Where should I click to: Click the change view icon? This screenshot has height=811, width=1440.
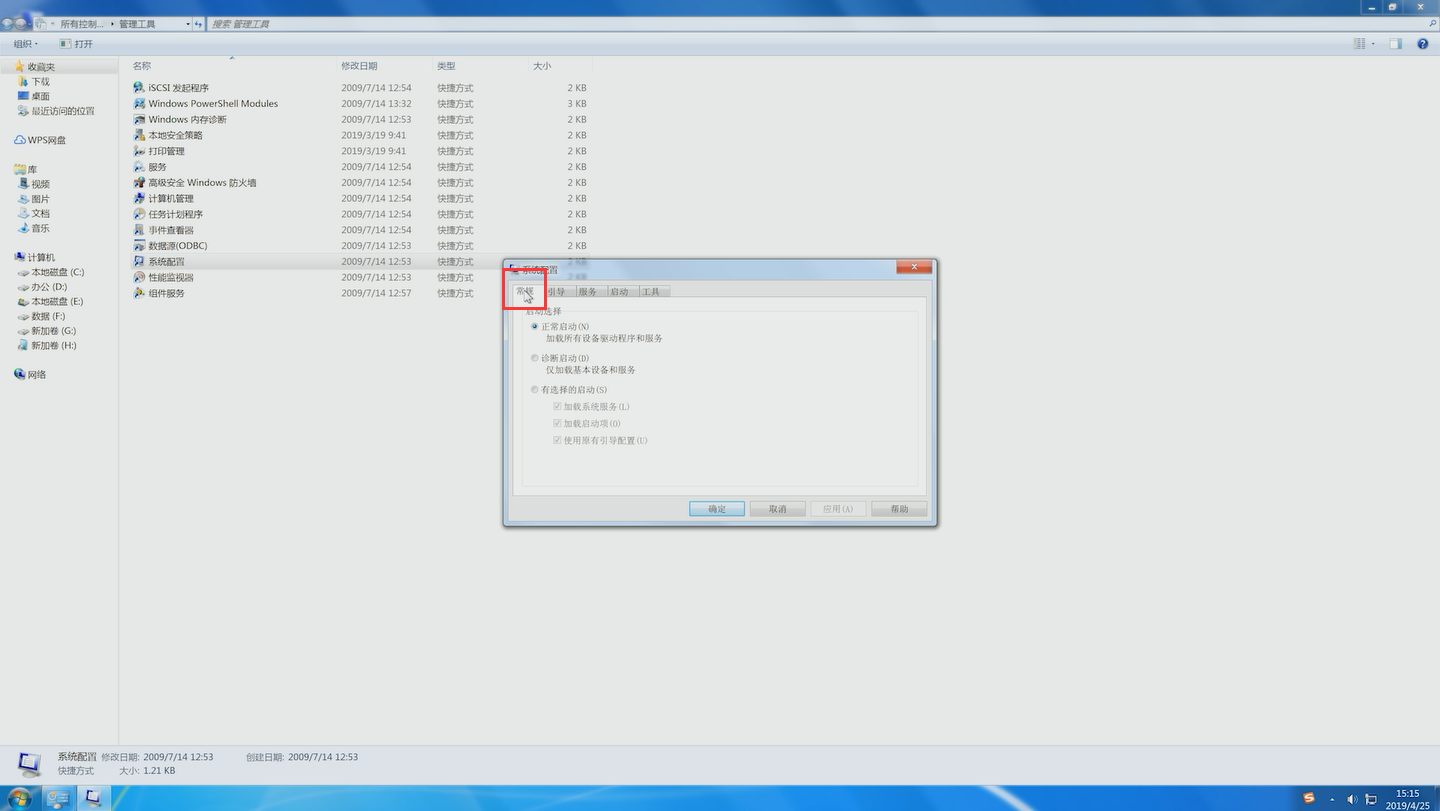1360,44
